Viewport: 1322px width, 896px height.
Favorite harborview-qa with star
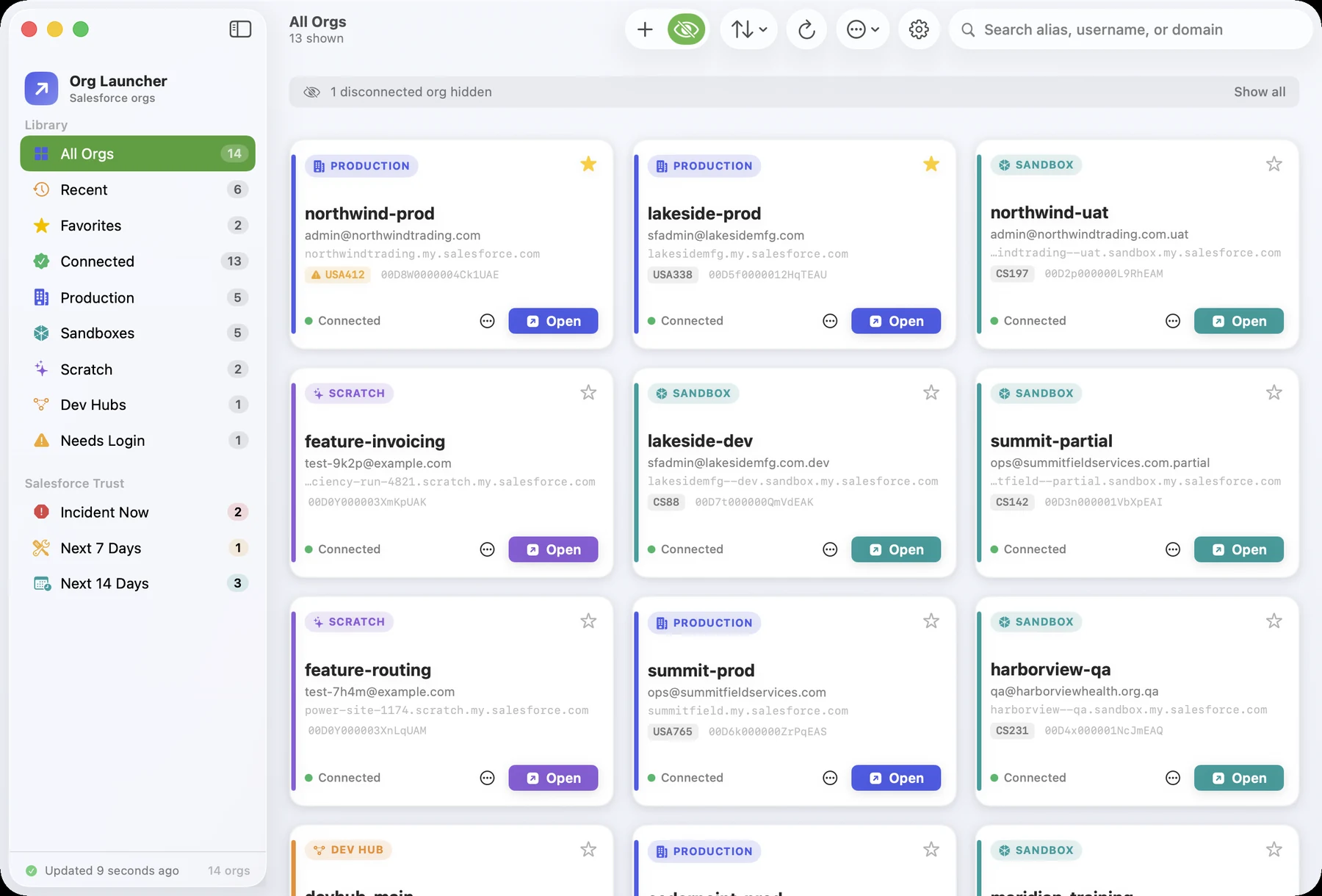click(x=1274, y=621)
